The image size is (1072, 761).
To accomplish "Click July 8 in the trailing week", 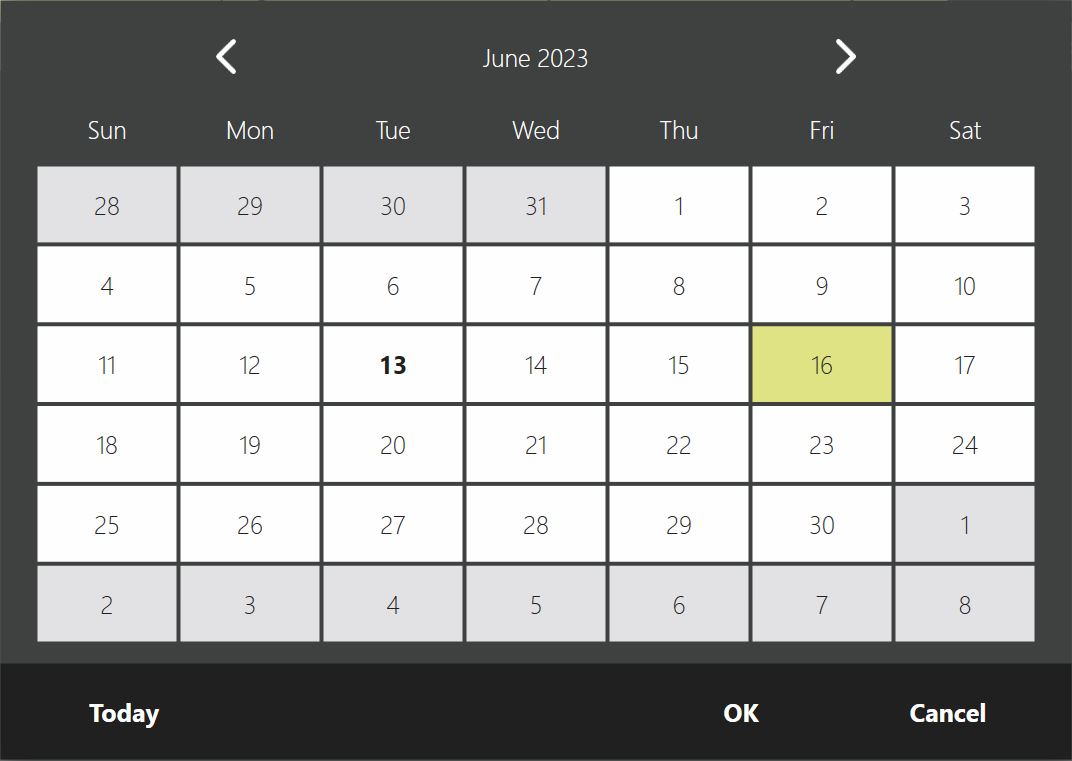I will tap(964, 604).
